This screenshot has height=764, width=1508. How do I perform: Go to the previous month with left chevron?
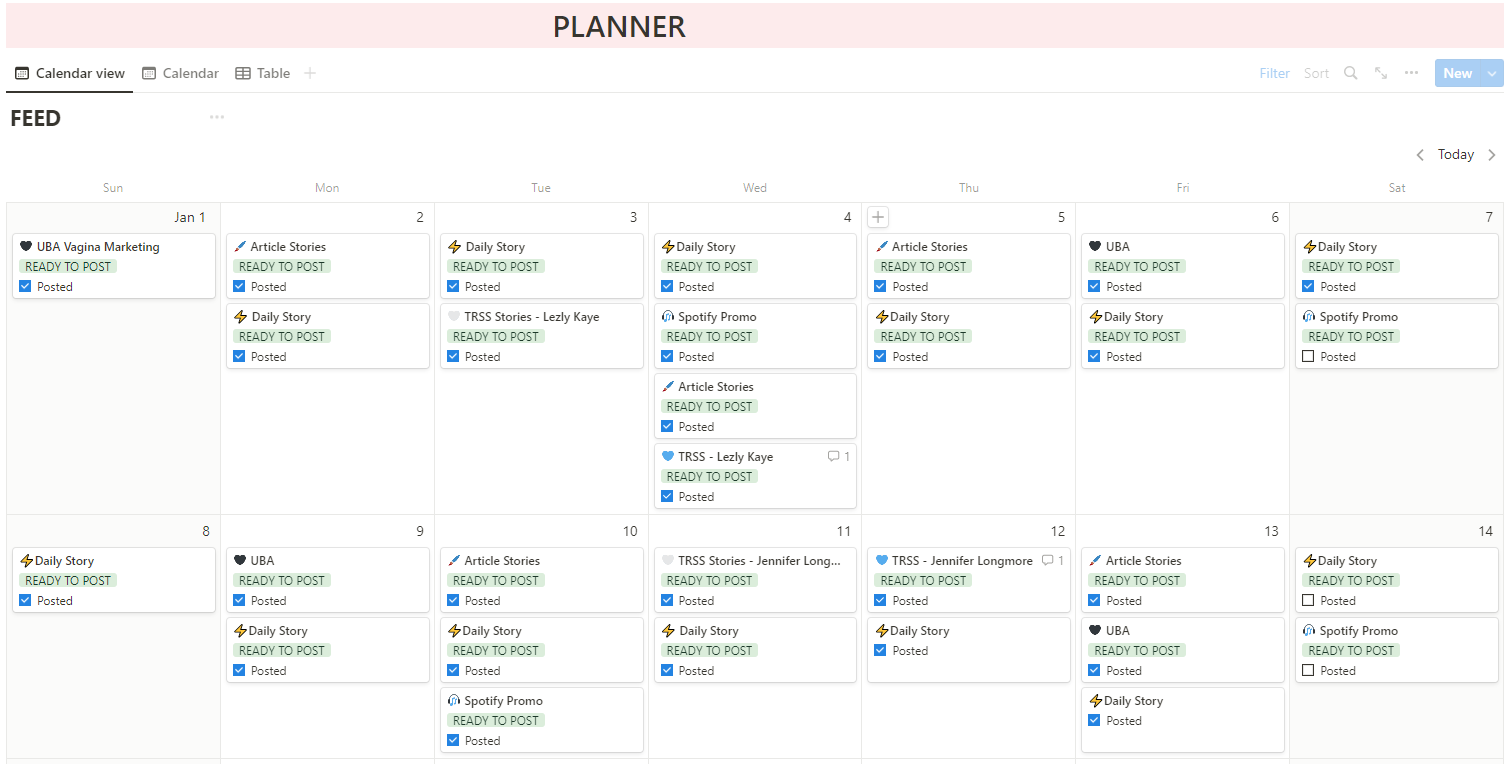tap(1420, 155)
